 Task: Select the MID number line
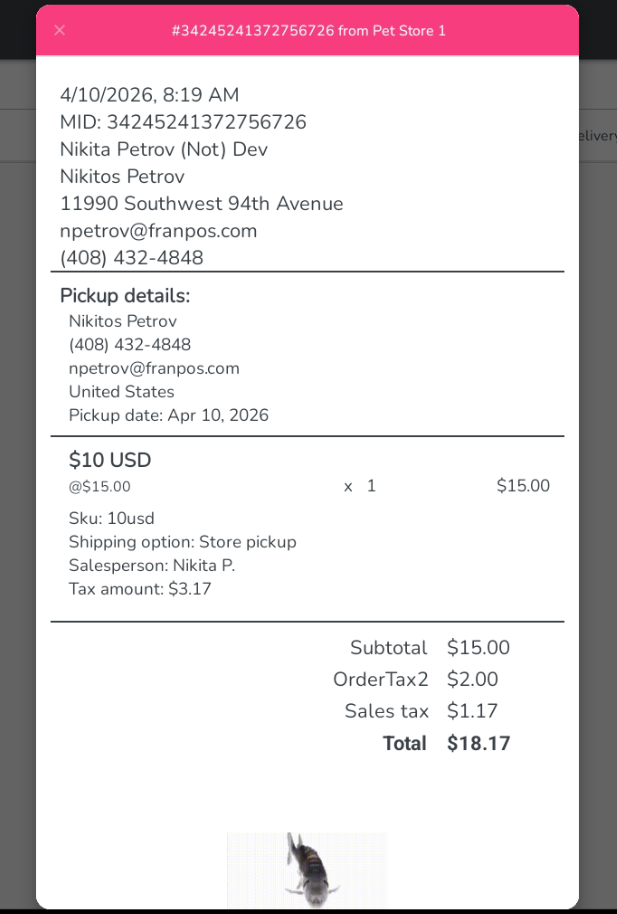(x=183, y=122)
